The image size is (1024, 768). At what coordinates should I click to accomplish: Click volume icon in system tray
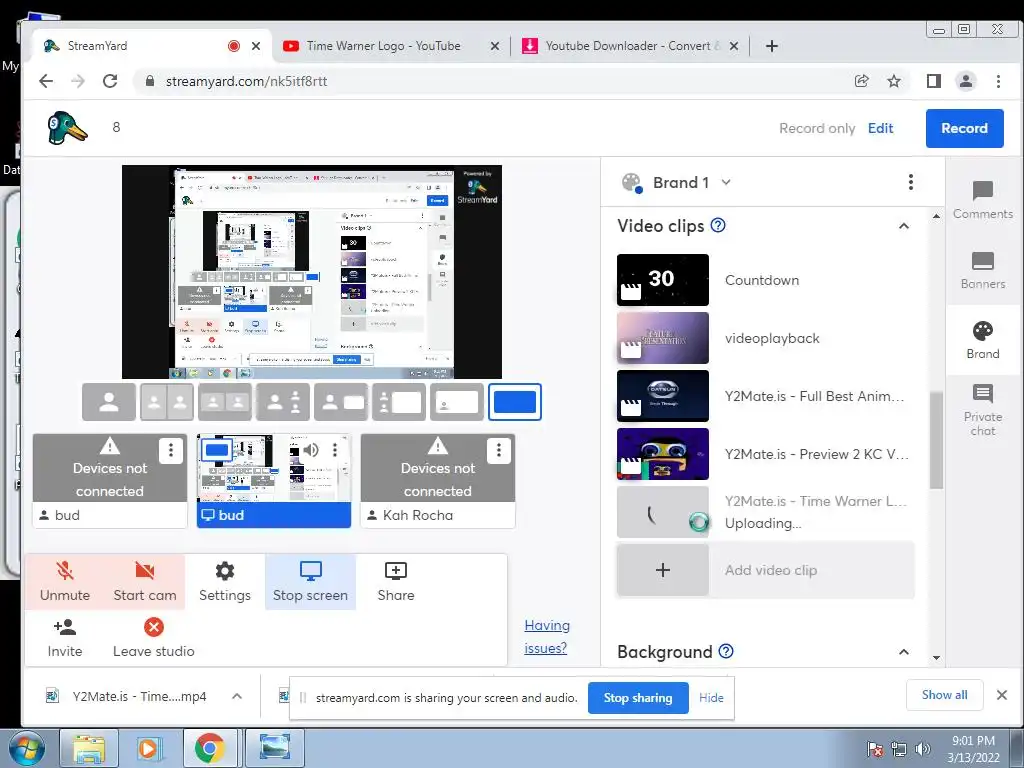[923, 748]
